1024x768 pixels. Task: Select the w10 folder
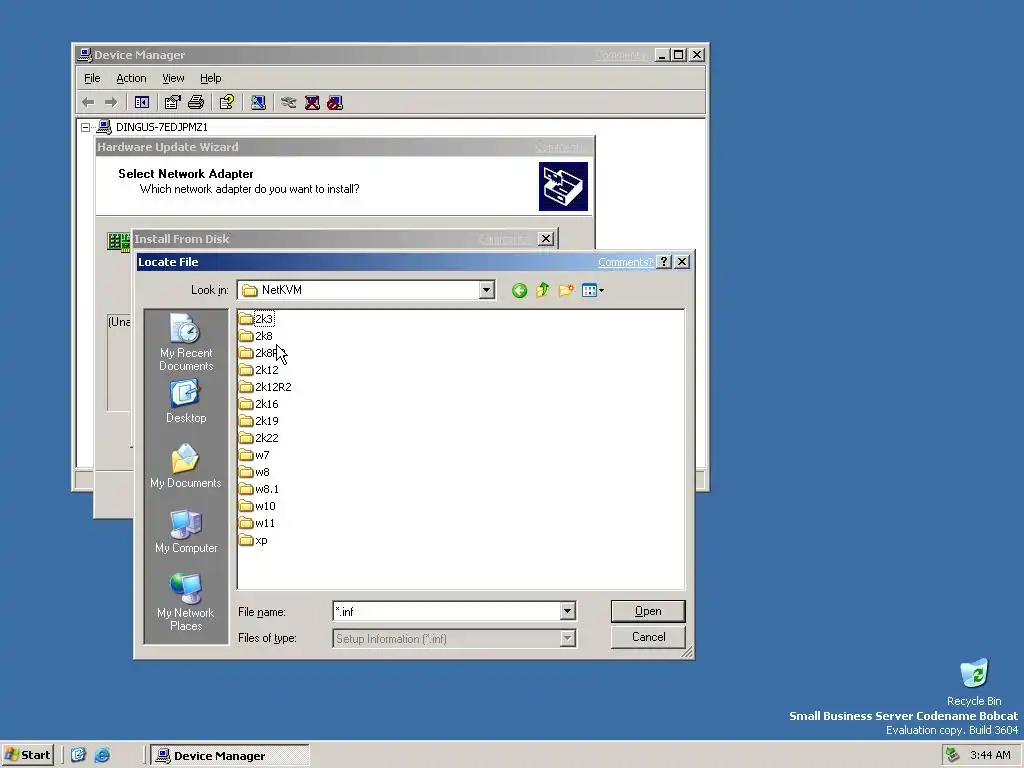[257, 505]
